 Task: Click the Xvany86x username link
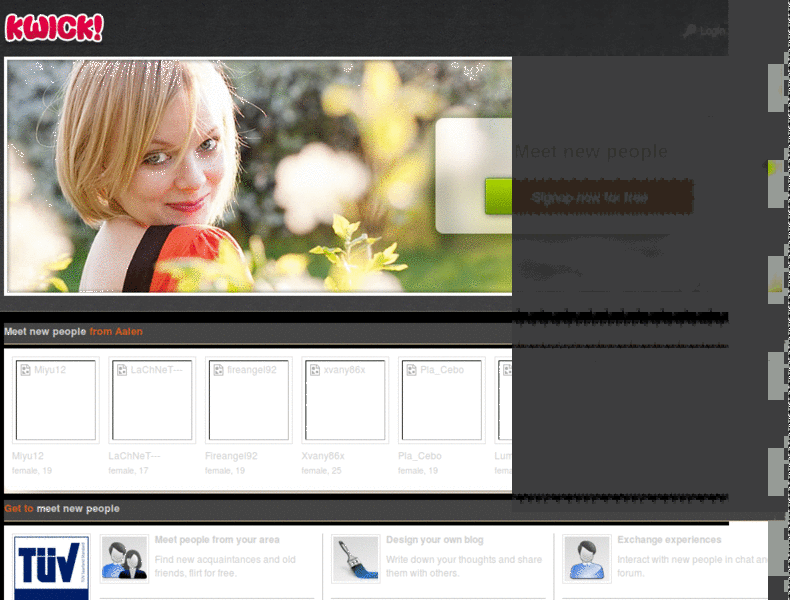(x=323, y=456)
